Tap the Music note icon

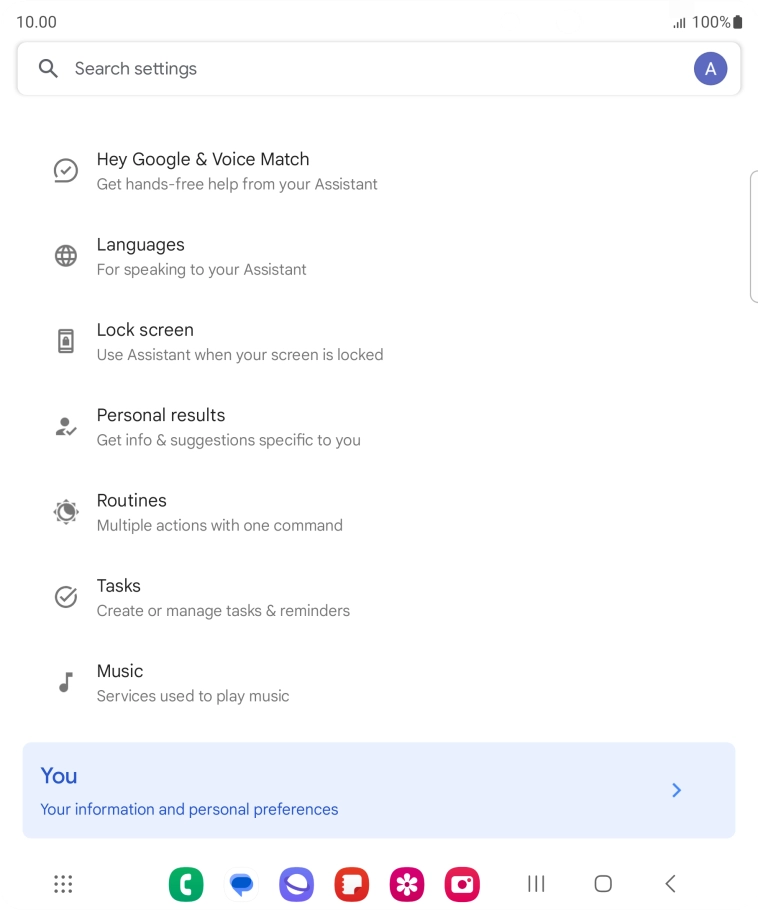[65, 682]
